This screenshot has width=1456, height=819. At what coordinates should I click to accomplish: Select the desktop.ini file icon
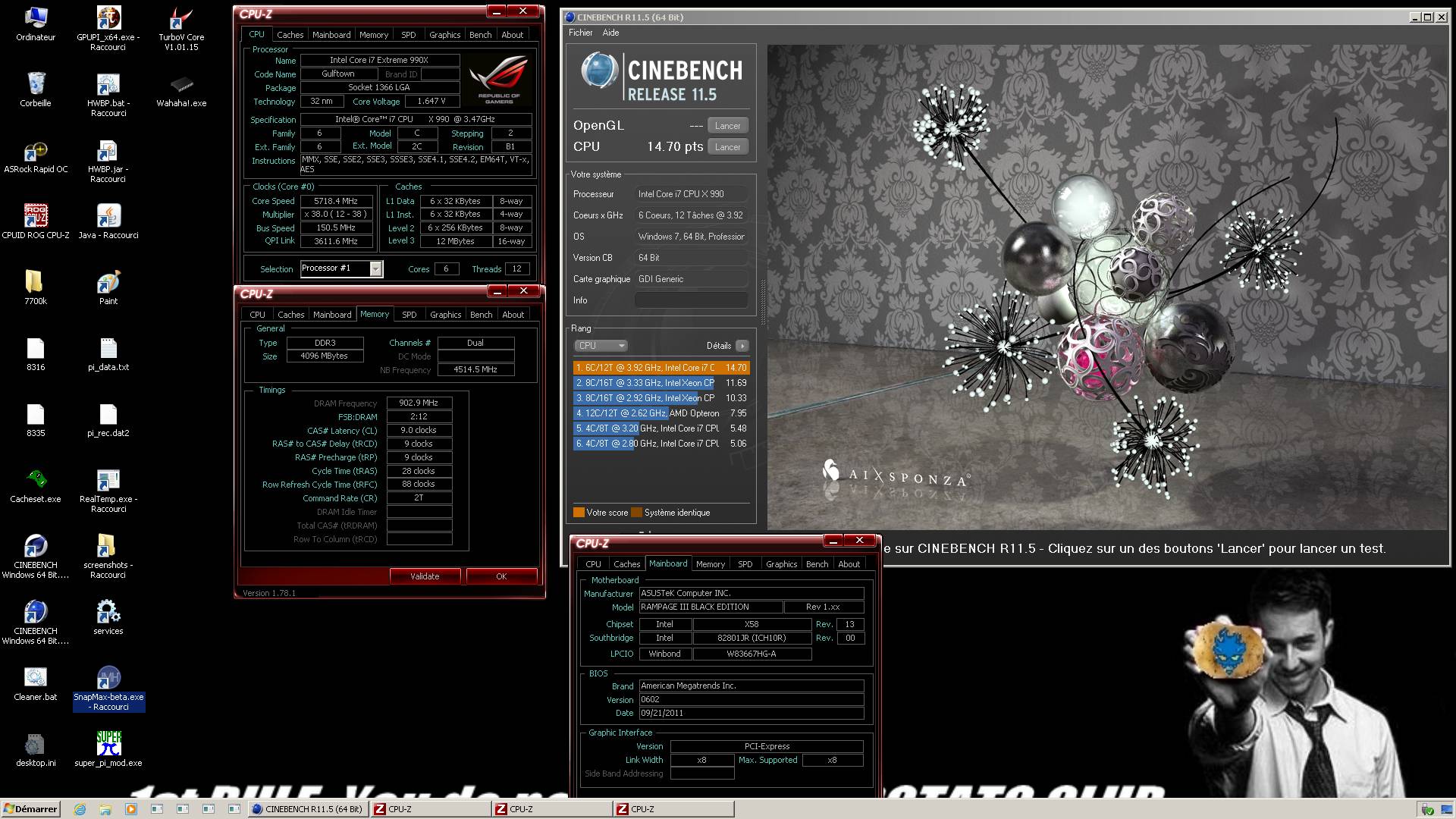[36, 749]
